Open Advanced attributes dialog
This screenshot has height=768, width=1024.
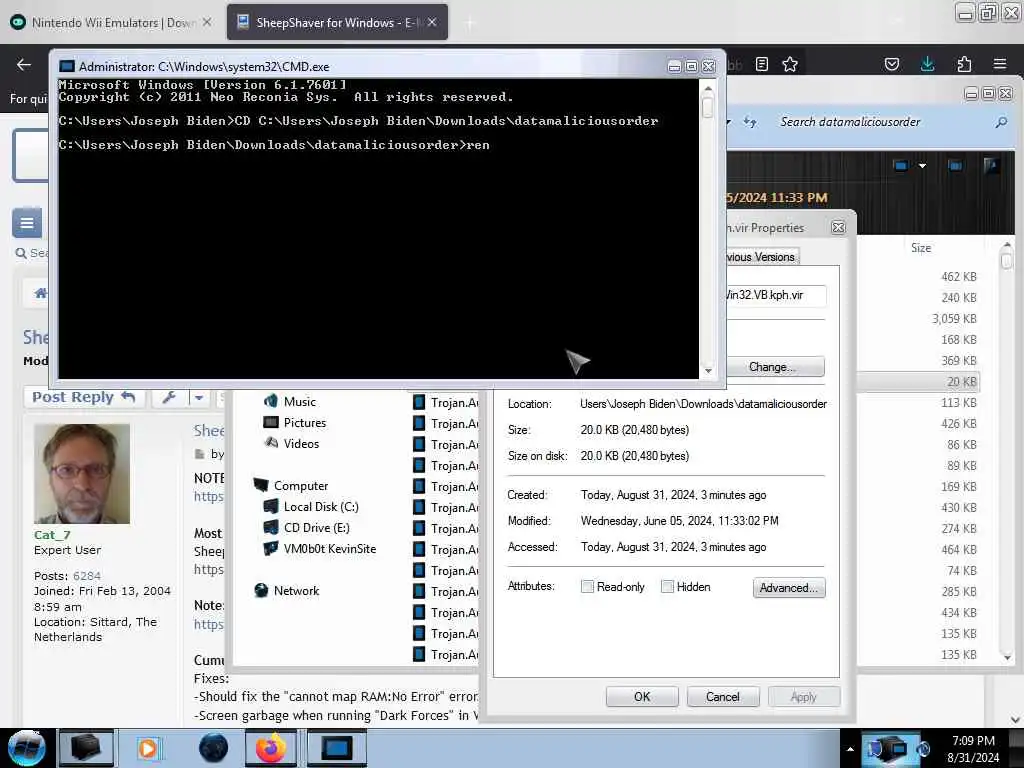pos(789,588)
